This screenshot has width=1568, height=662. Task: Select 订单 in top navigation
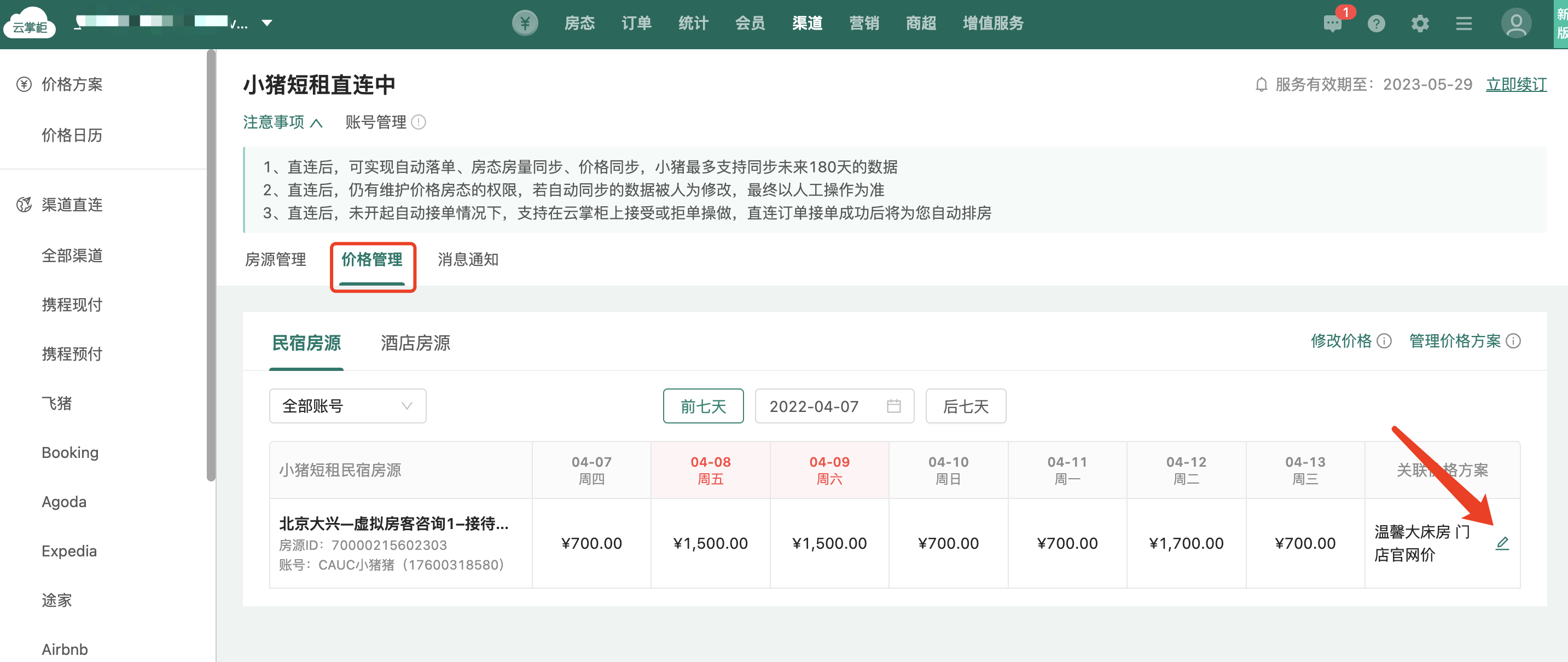point(636,23)
